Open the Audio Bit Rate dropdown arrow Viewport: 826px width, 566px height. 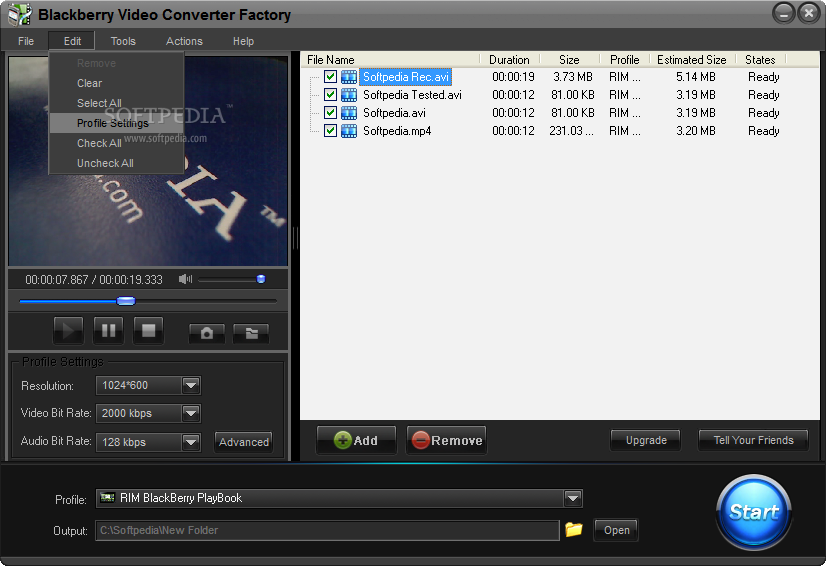click(x=191, y=442)
